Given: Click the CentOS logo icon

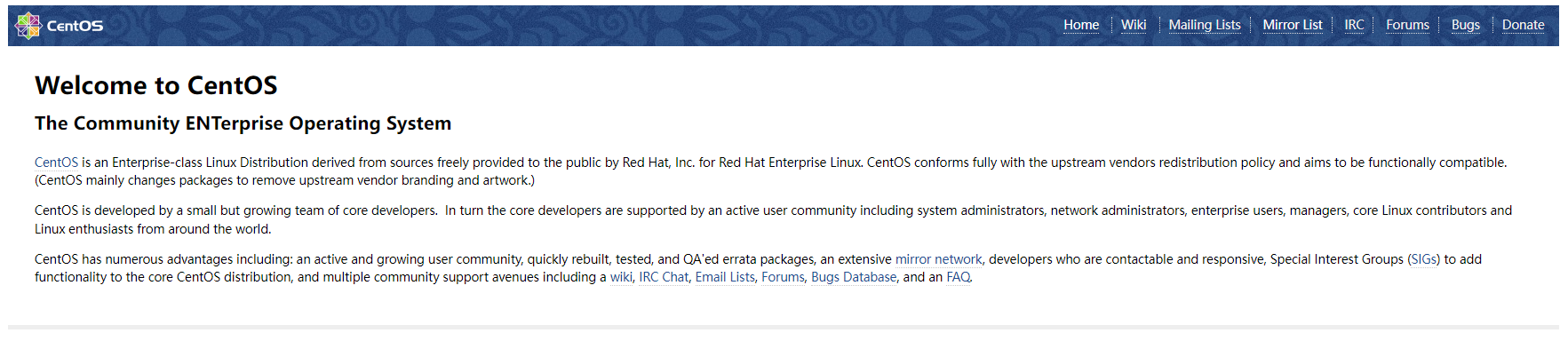Looking at the screenshot, I should tap(28, 26).
